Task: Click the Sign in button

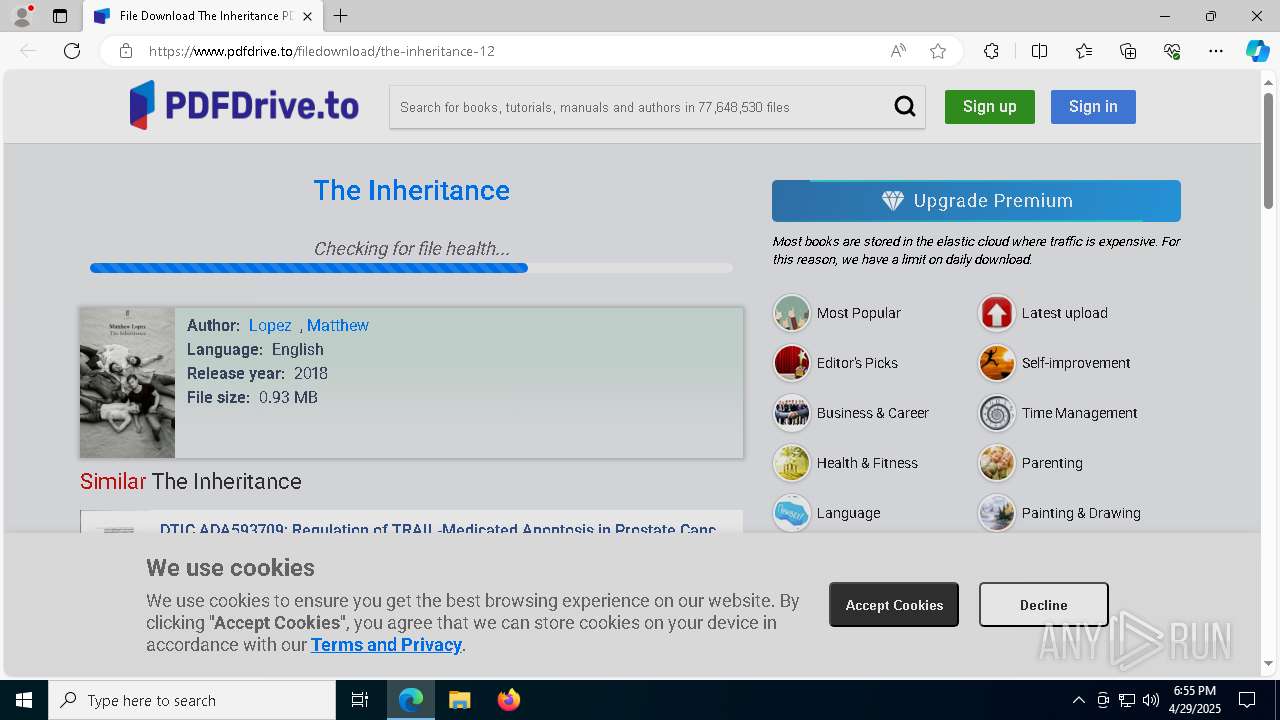Action: point(1093,107)
